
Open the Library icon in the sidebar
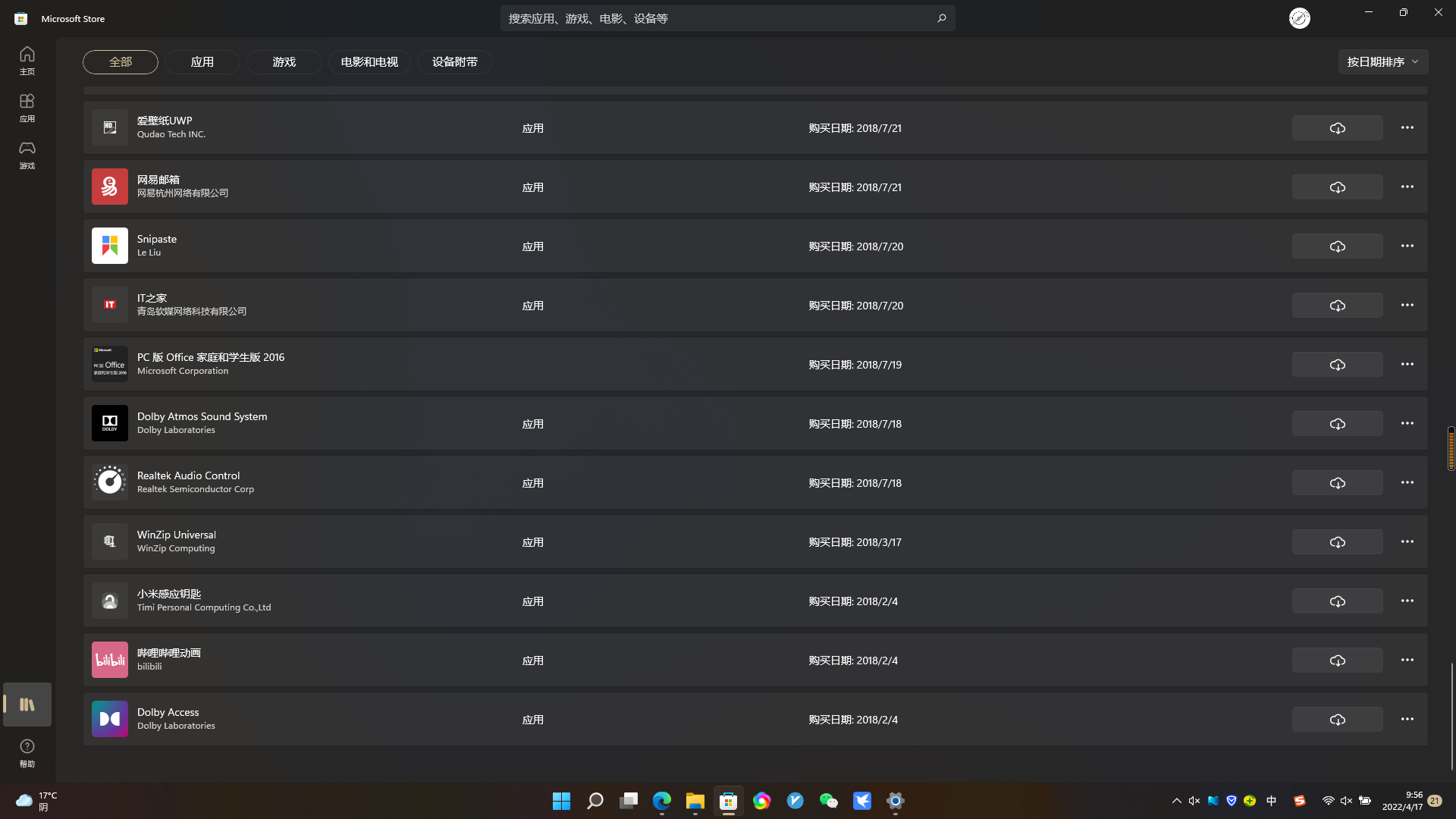(x=27, y=704)
